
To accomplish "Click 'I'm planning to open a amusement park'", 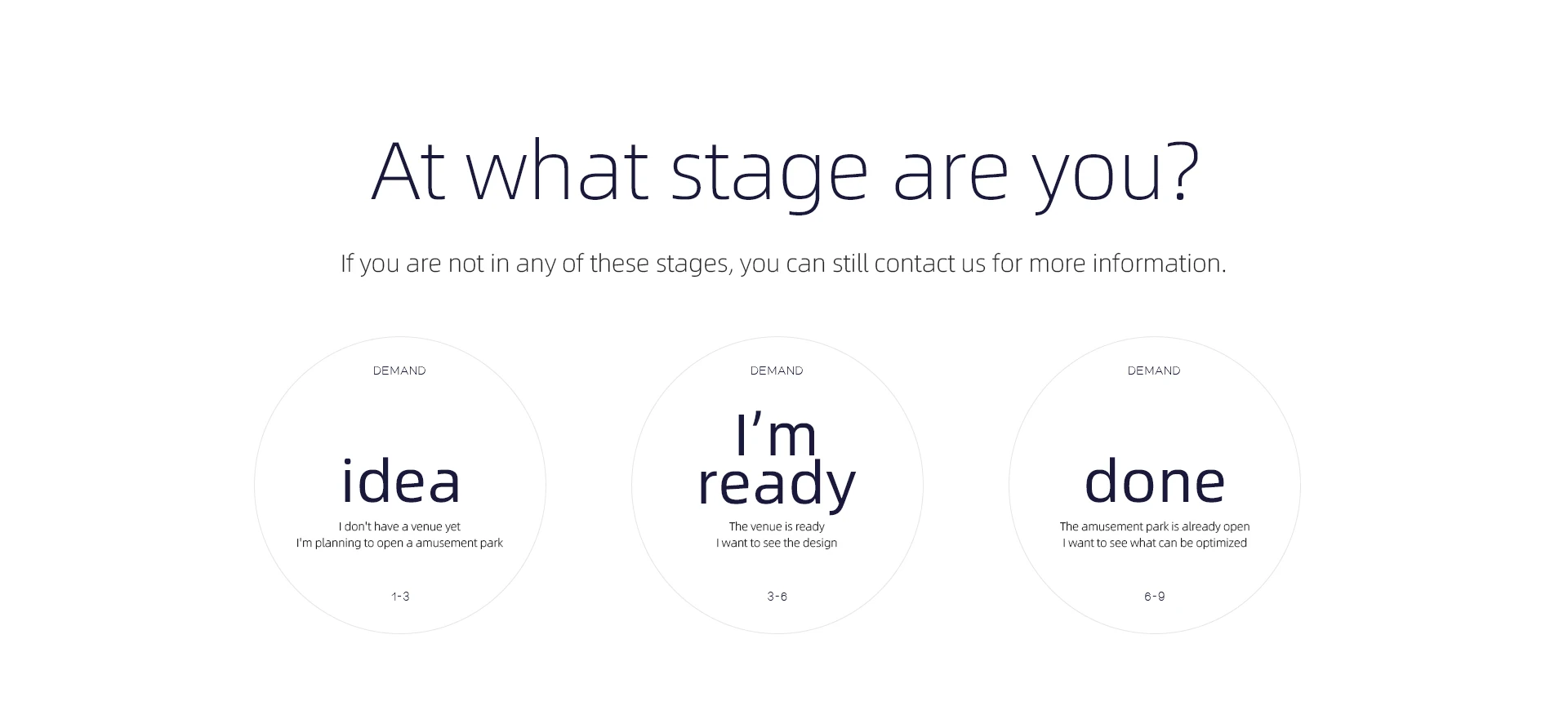I will (399, 543).
